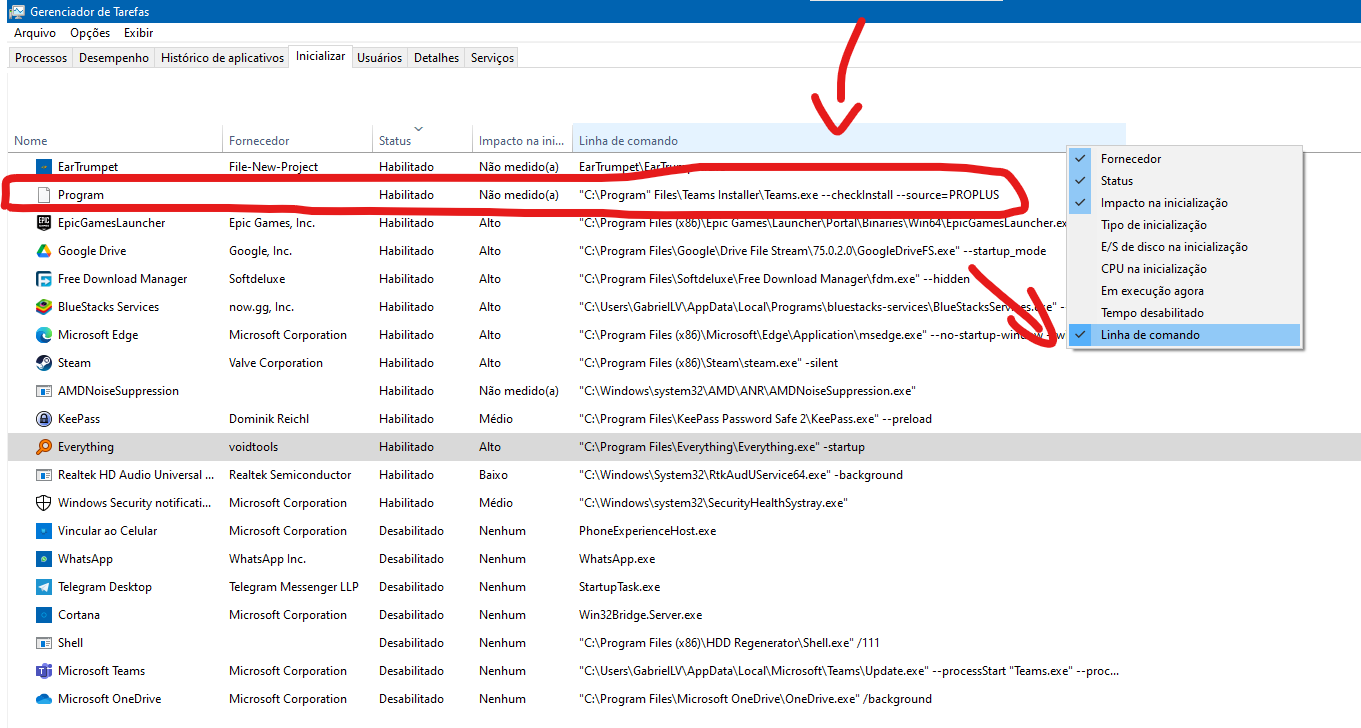Click the Gerenciador de Tarefas title icon
The width and height of the screenshot is (1361, 728).
click(17, 11)
